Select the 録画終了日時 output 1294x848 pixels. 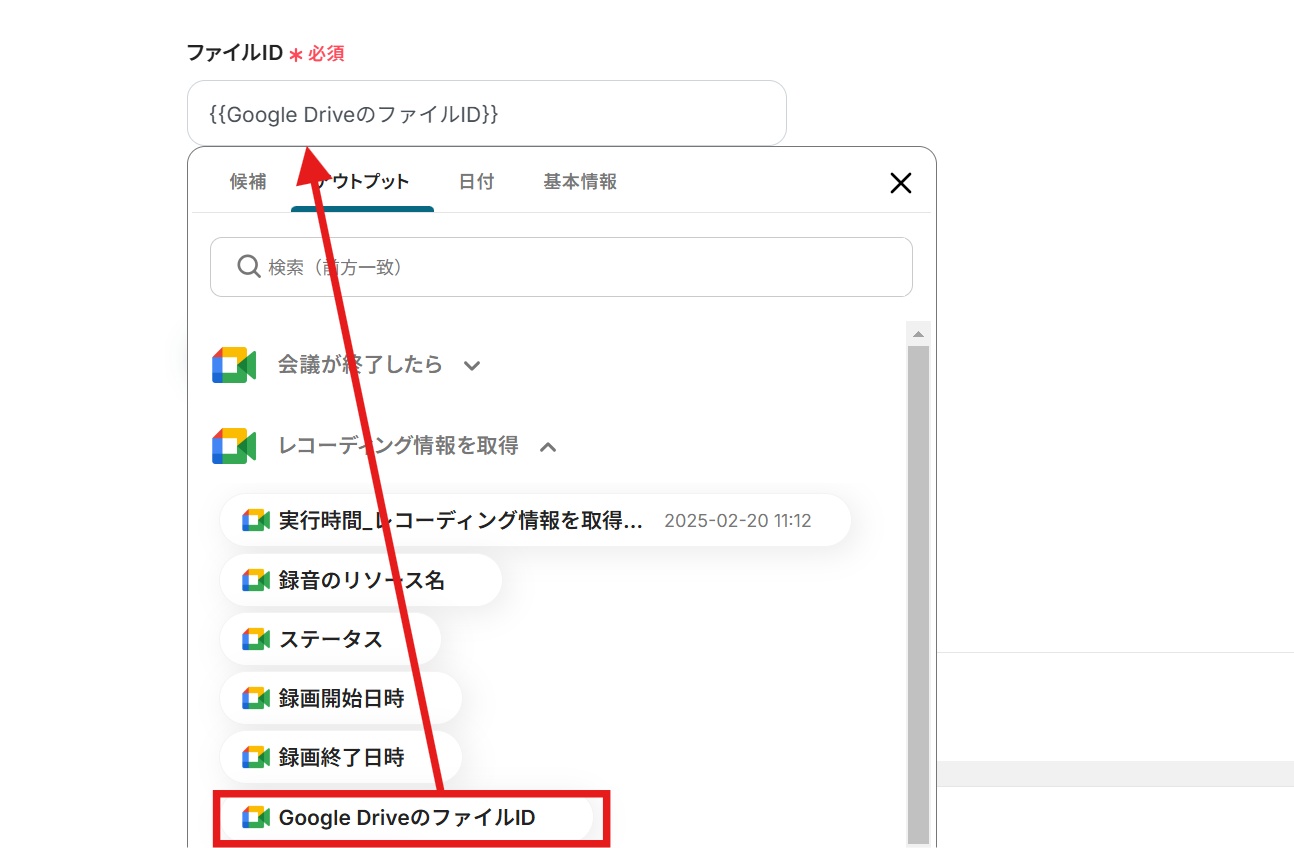point(341,758)
